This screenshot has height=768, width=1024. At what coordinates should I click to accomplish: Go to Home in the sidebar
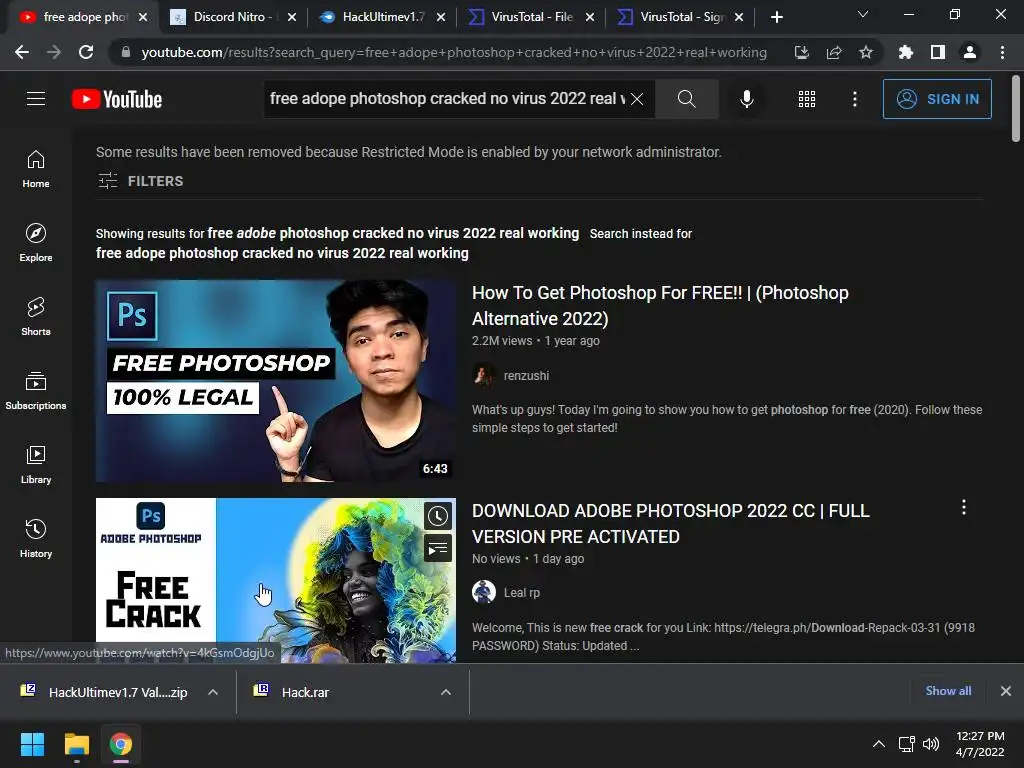[36, 169]
